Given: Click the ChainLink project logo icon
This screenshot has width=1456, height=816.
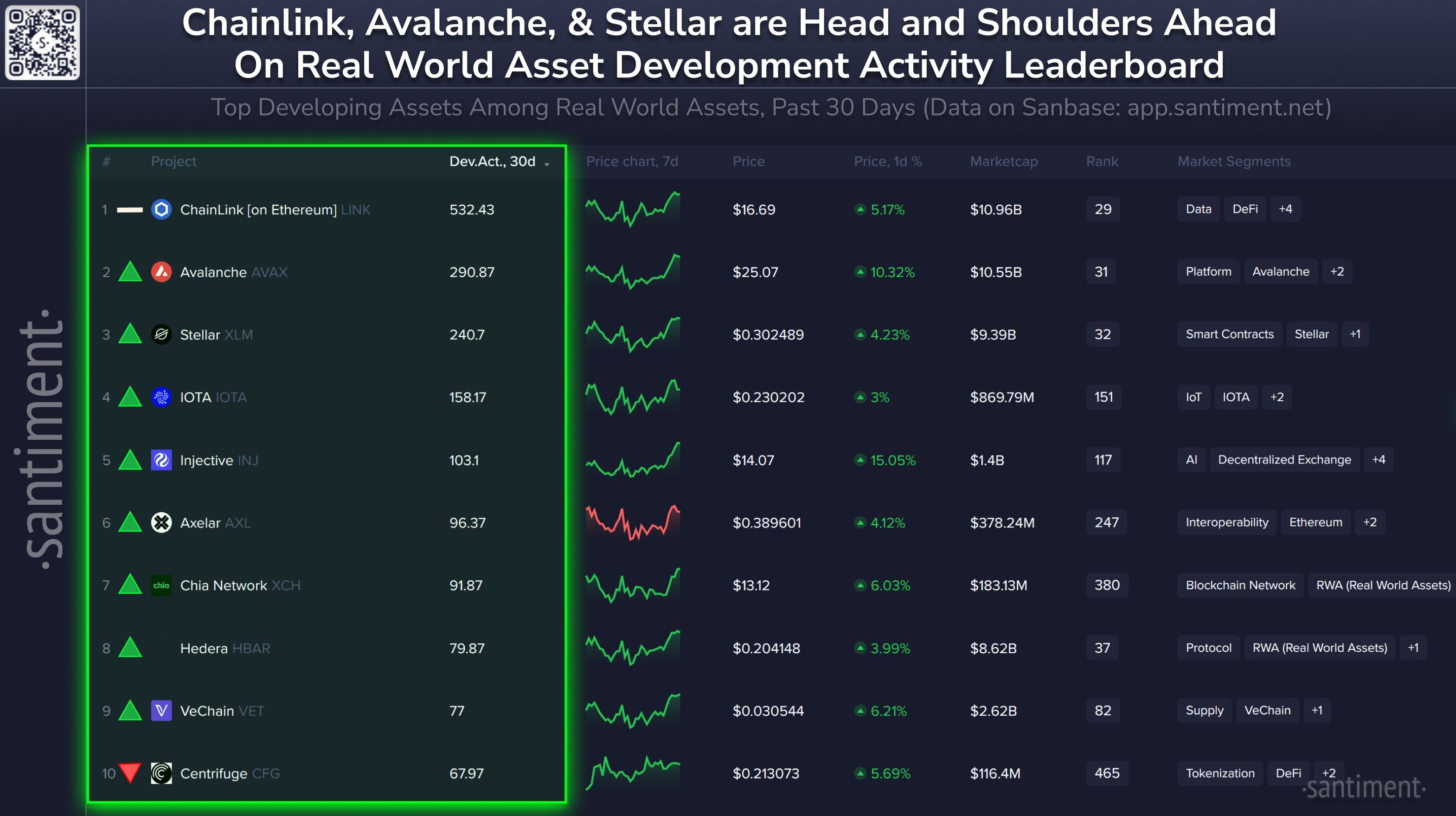Looking at the screenshot, I should 161,210.
